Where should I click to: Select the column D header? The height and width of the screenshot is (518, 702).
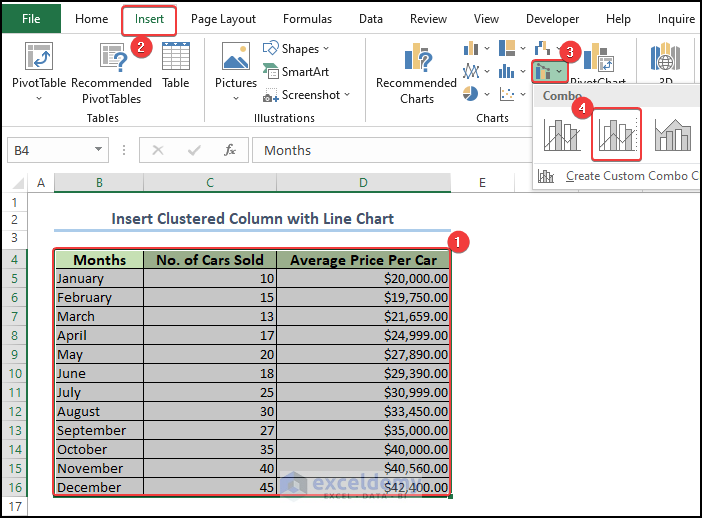click(x=363, y=183)
